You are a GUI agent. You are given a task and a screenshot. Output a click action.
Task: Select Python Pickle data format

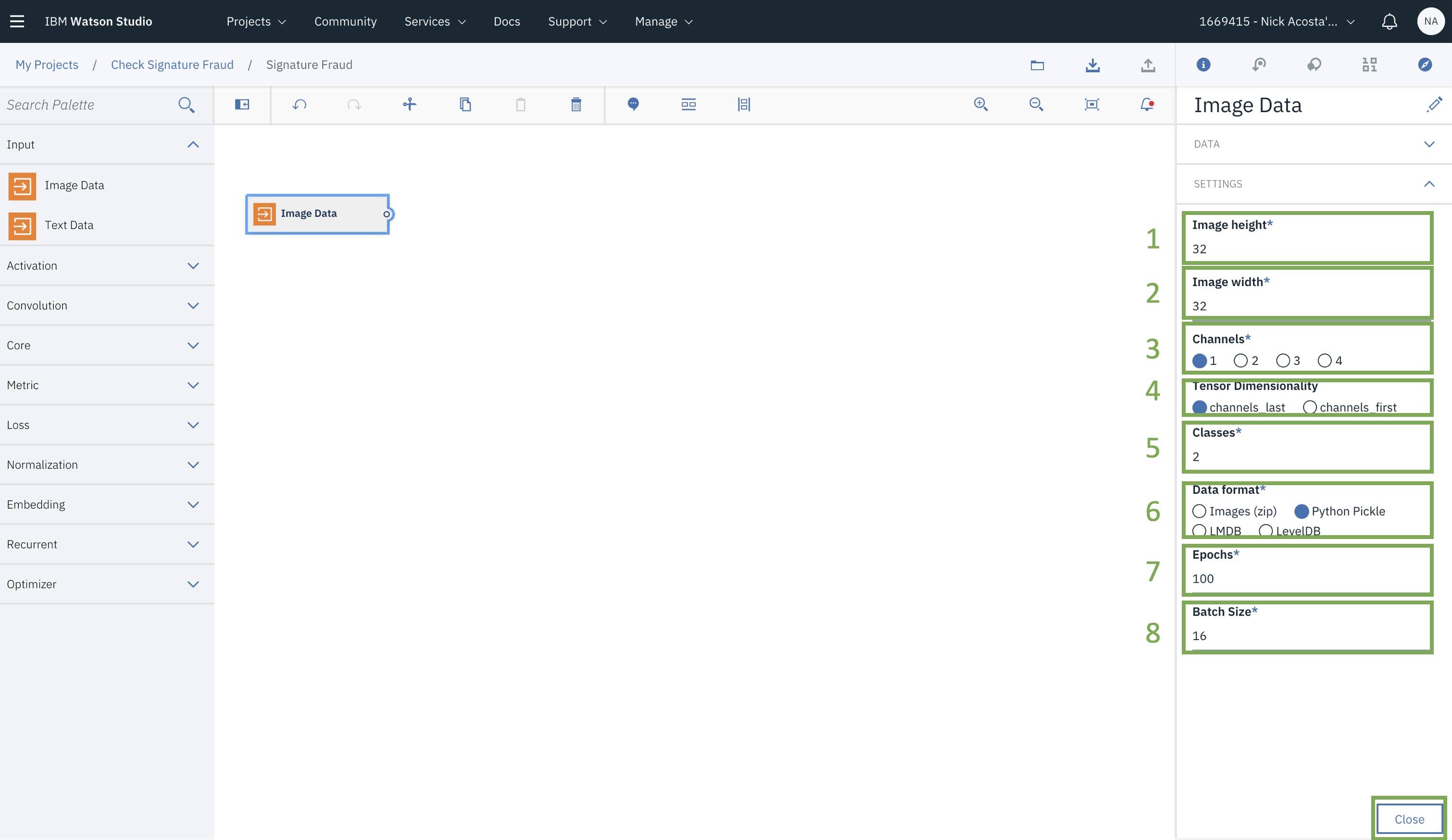1302,511
